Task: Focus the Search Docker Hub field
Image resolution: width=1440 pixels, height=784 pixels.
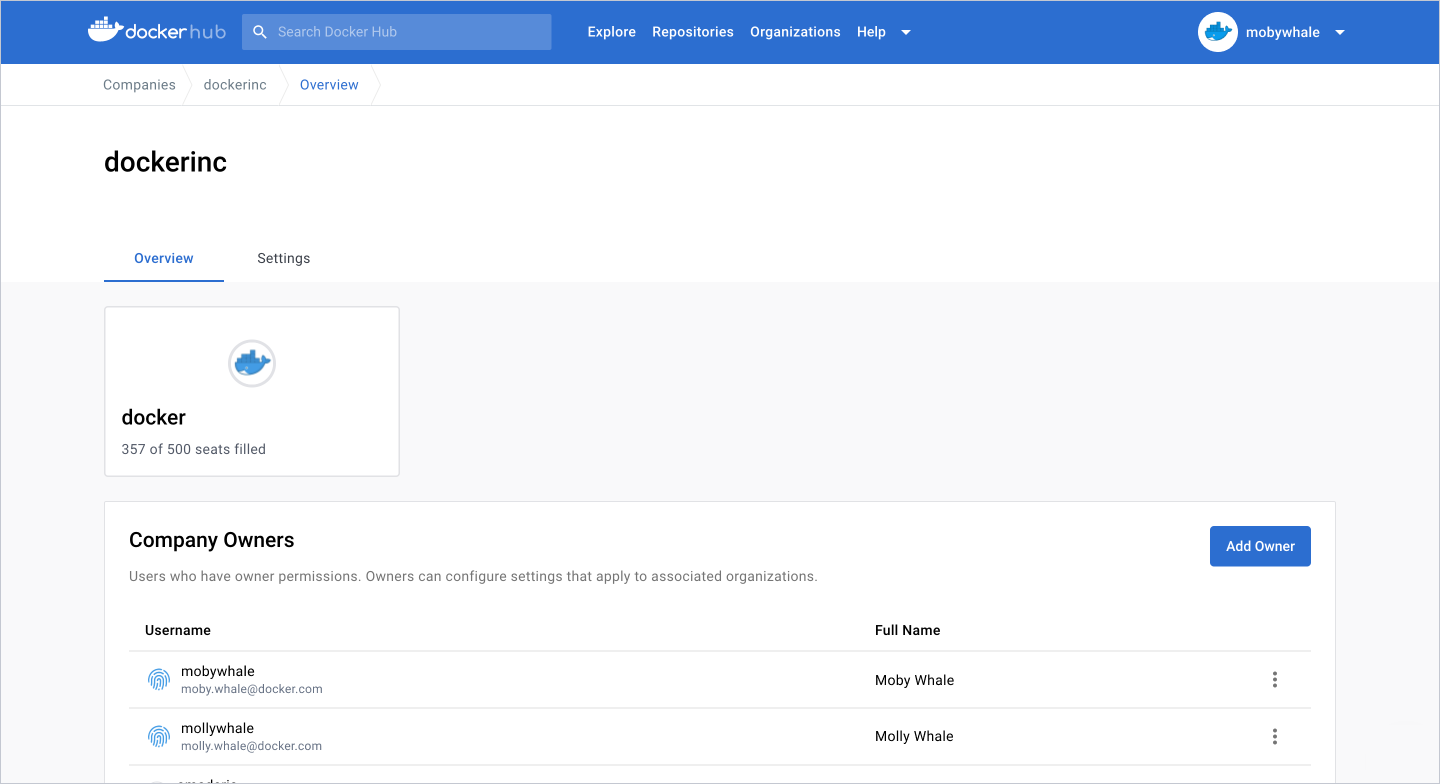Action: click(397, 32)
